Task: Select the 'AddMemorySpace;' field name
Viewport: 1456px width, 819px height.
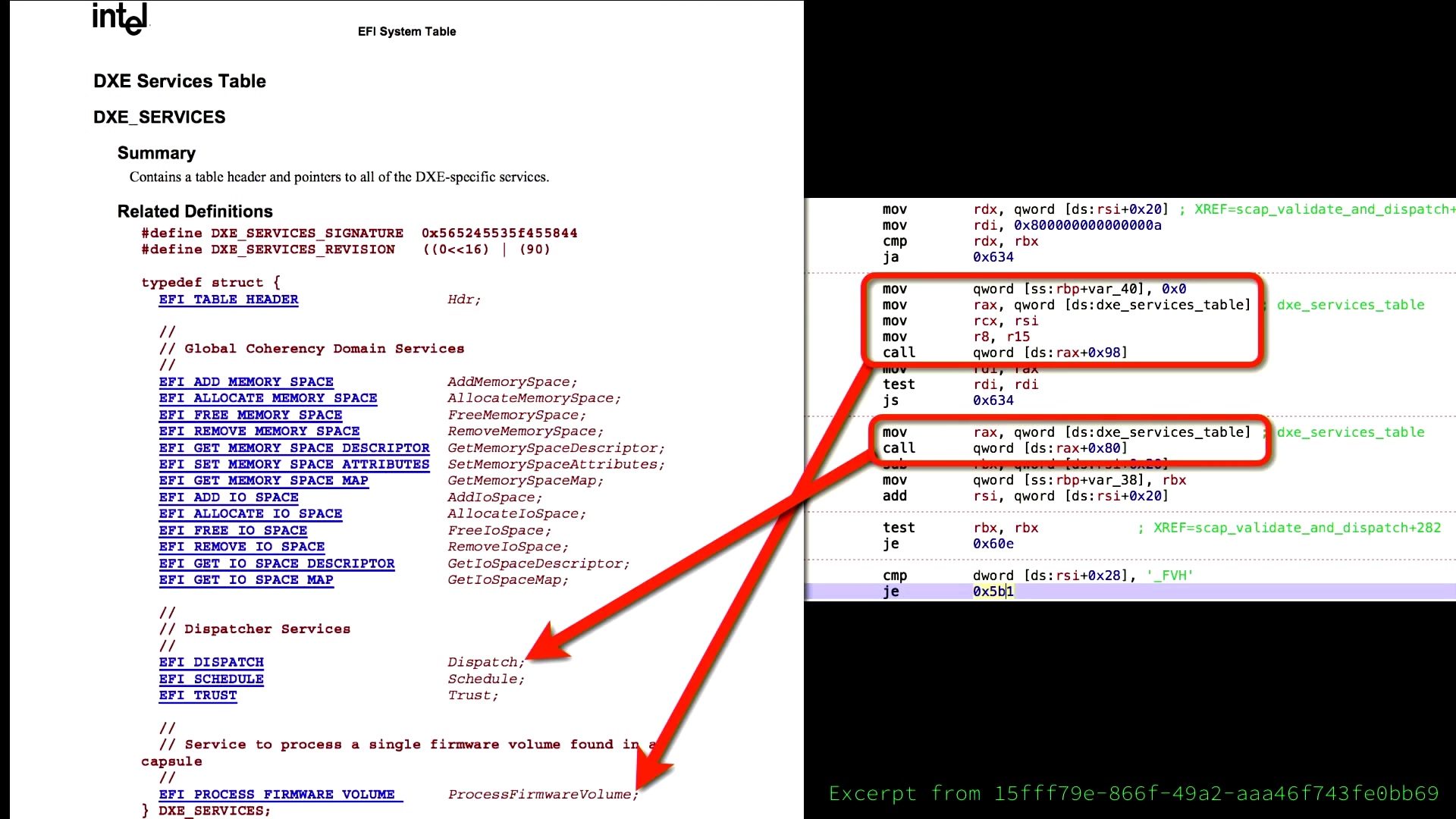Action: pyautogui.click(x=513, y=382)
